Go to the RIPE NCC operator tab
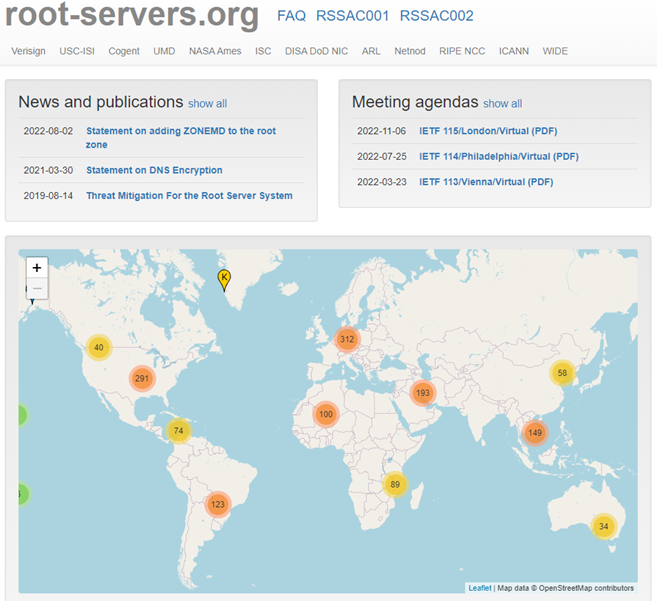Image resolution: width=657 pixels, height=601 pixels. pos(462,51)
